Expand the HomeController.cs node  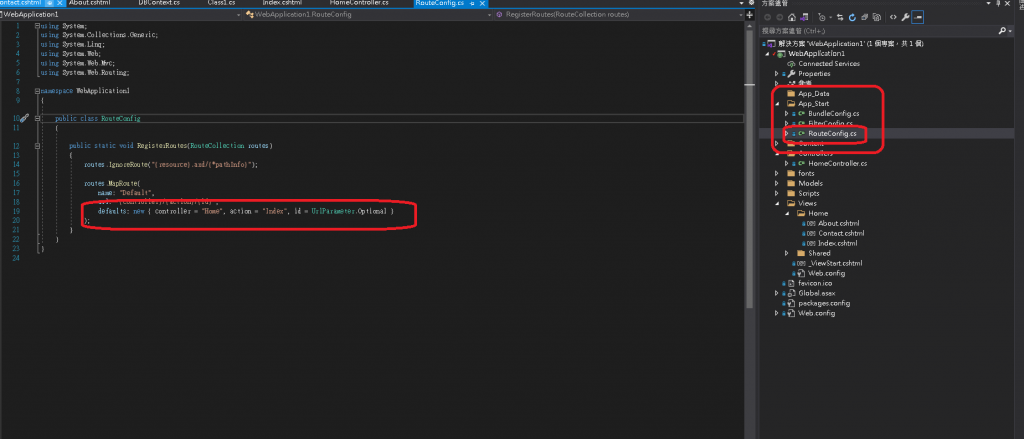click(786, 163)
